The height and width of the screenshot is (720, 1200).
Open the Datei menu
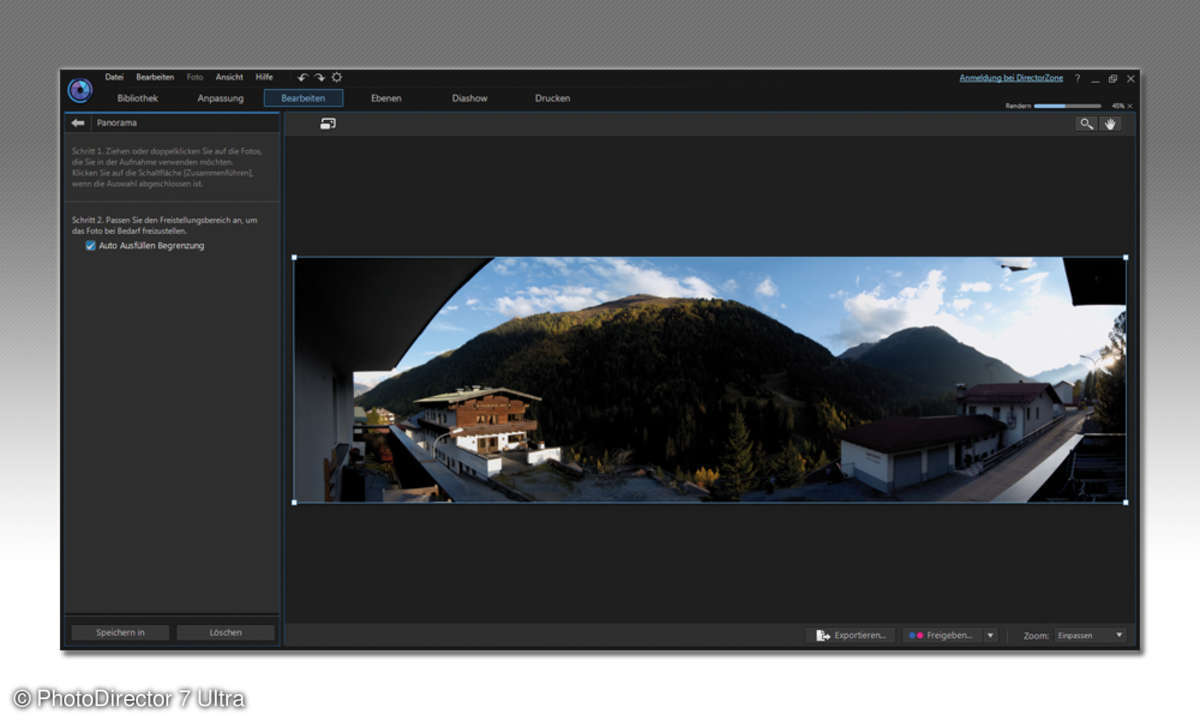114,77
